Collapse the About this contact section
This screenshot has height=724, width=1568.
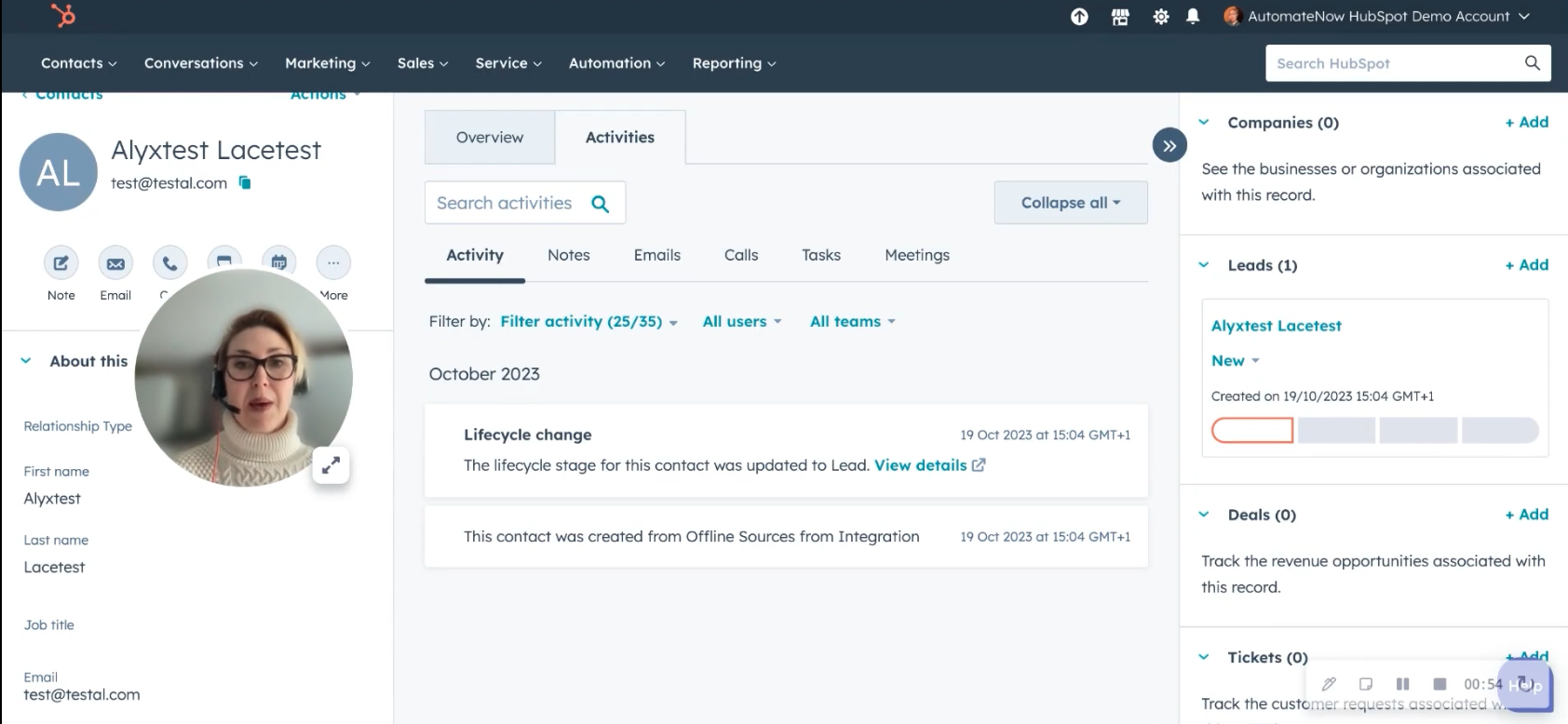click(x=26, y=361)
